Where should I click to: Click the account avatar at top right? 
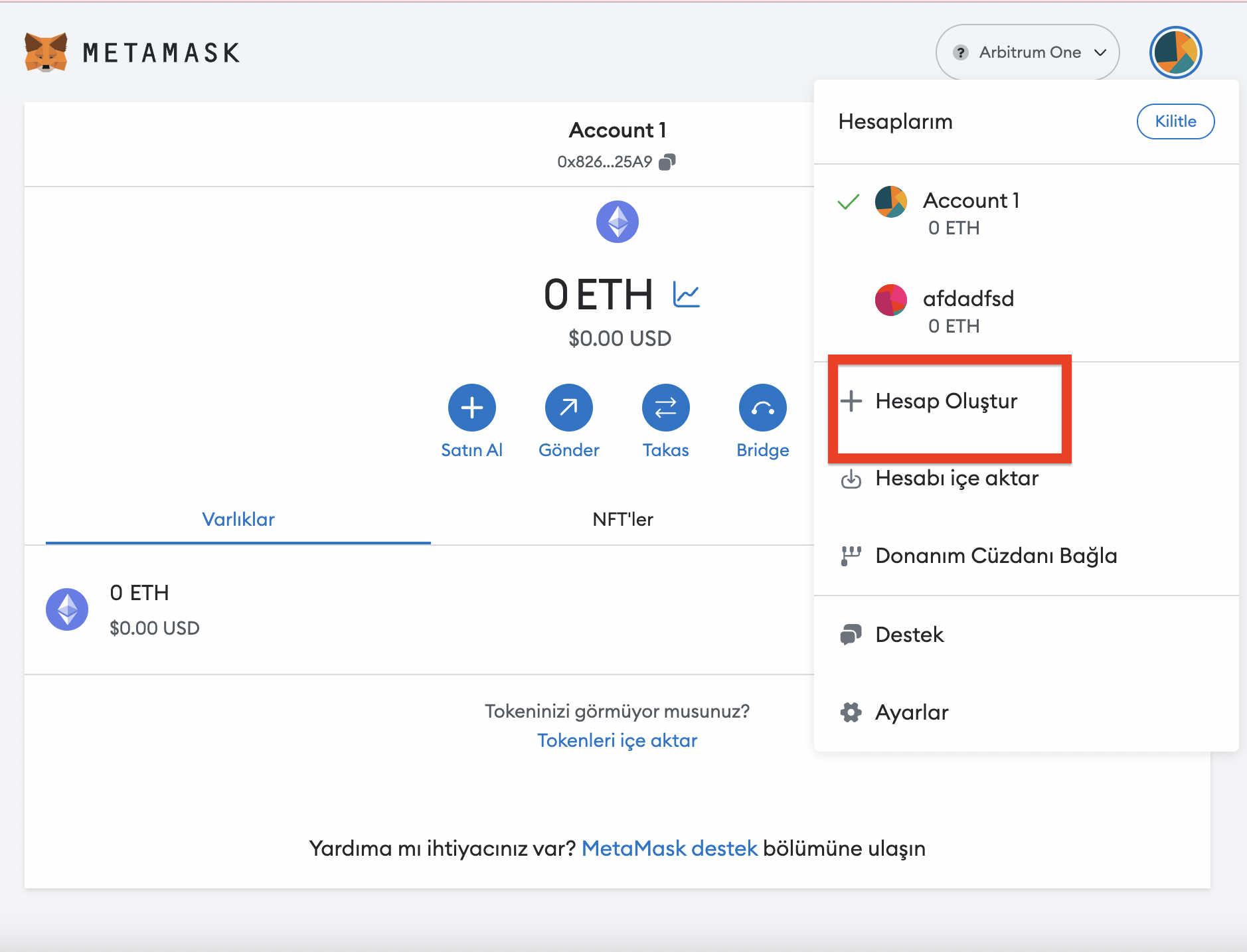(1175, 52)
